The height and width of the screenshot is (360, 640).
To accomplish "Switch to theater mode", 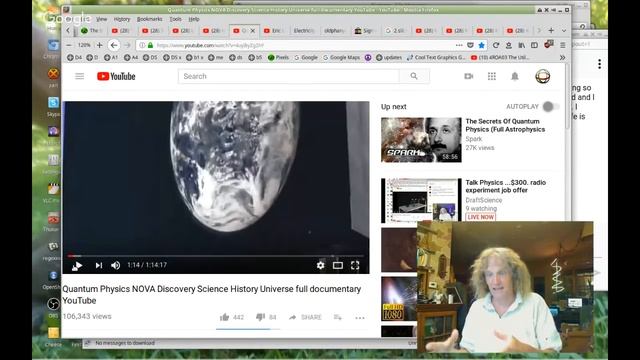I will coord(338,265).
